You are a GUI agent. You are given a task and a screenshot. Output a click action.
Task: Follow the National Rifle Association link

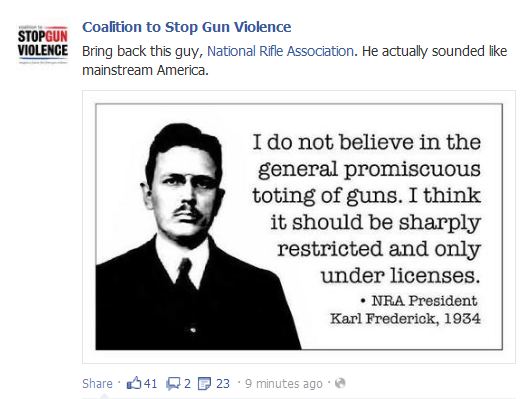click(280, 51)
